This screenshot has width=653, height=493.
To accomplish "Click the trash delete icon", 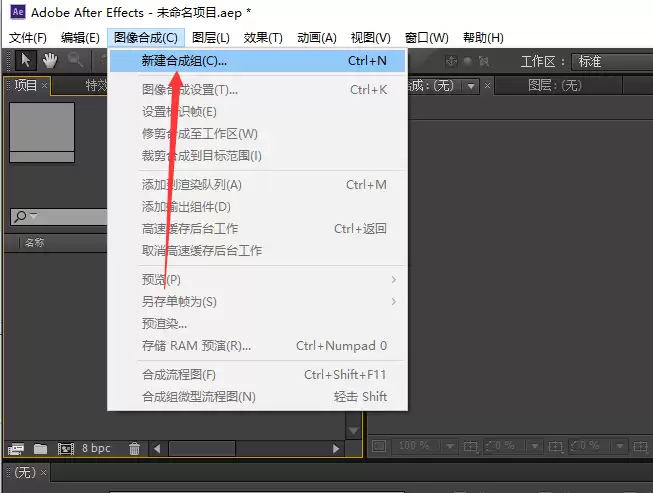I will pyautogui.click(x=134, y=448).
